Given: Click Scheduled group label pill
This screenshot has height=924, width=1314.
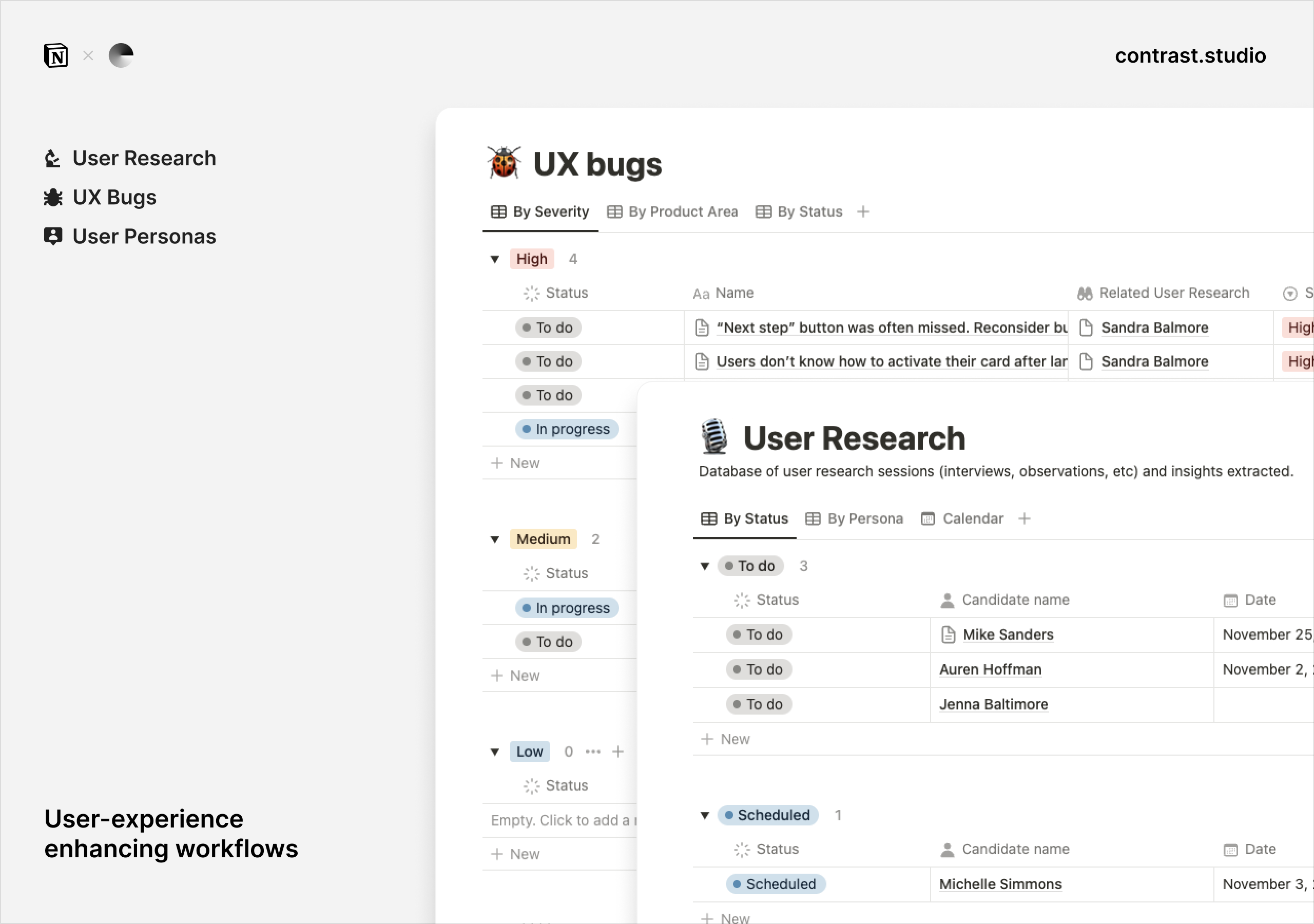Looking at the screenshot, I should [x=767, y=816].
